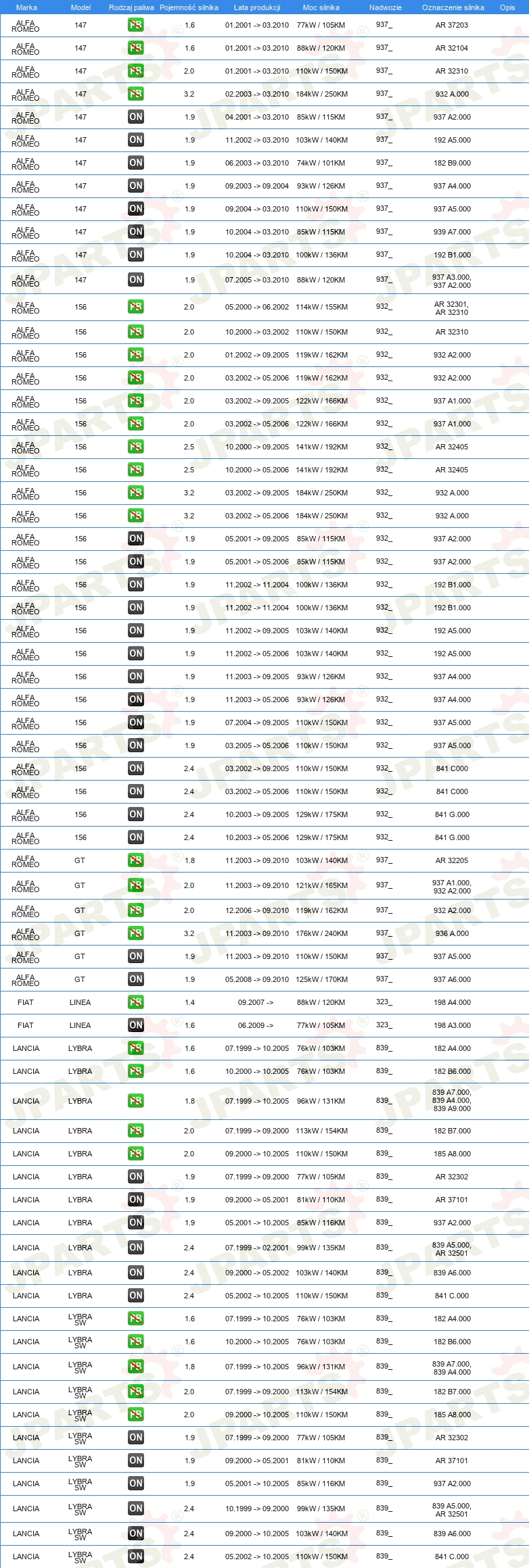Click the PB icon in the GT AR 32205 row

[135, 860]
